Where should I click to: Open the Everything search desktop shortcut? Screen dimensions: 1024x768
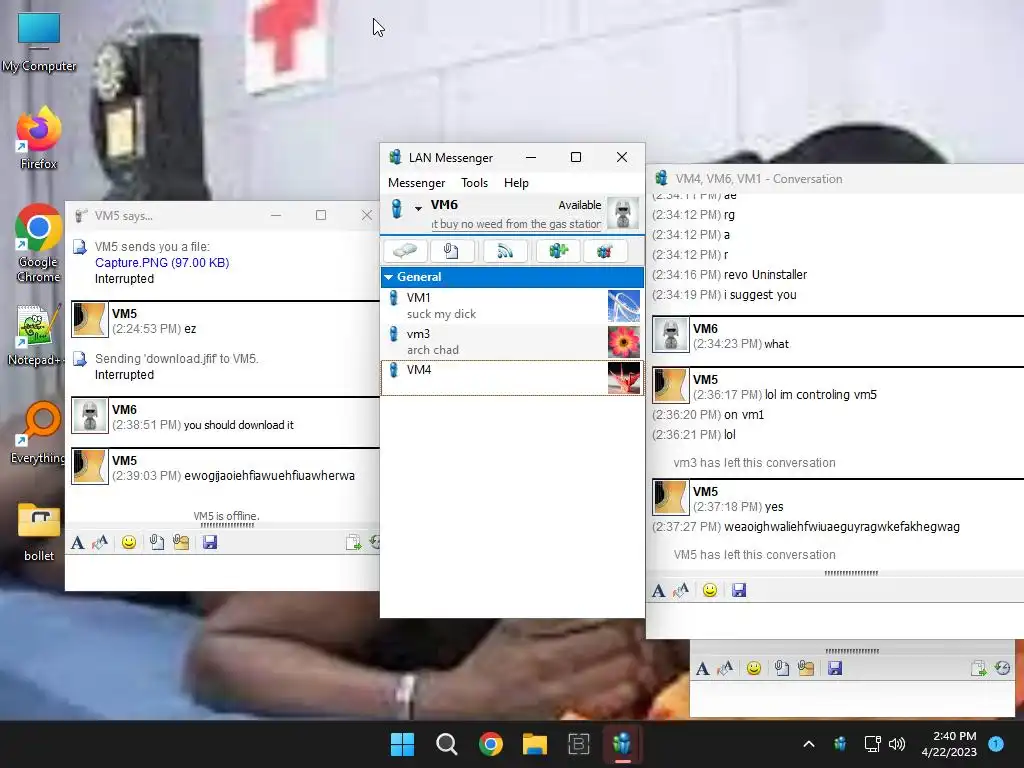click(x=39, y=432)
